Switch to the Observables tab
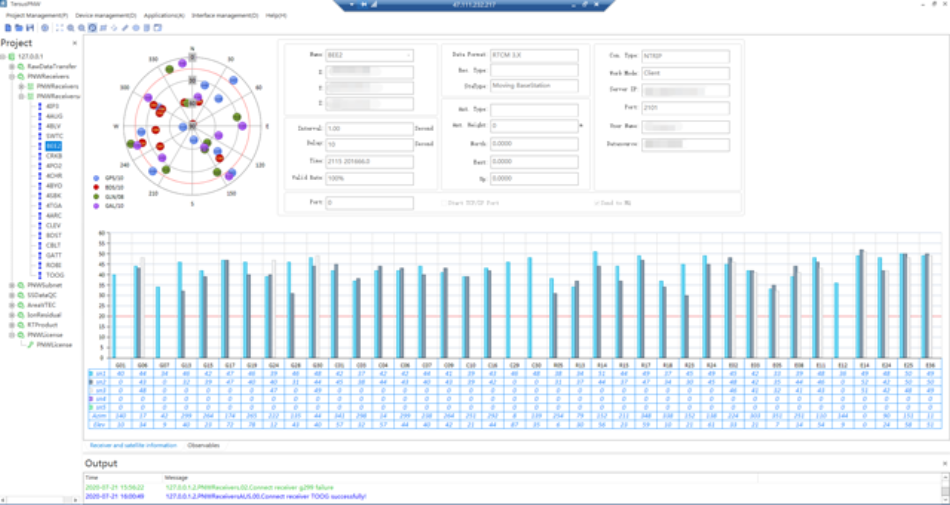This screenshot has width=950, height=505. coord(207,444)
